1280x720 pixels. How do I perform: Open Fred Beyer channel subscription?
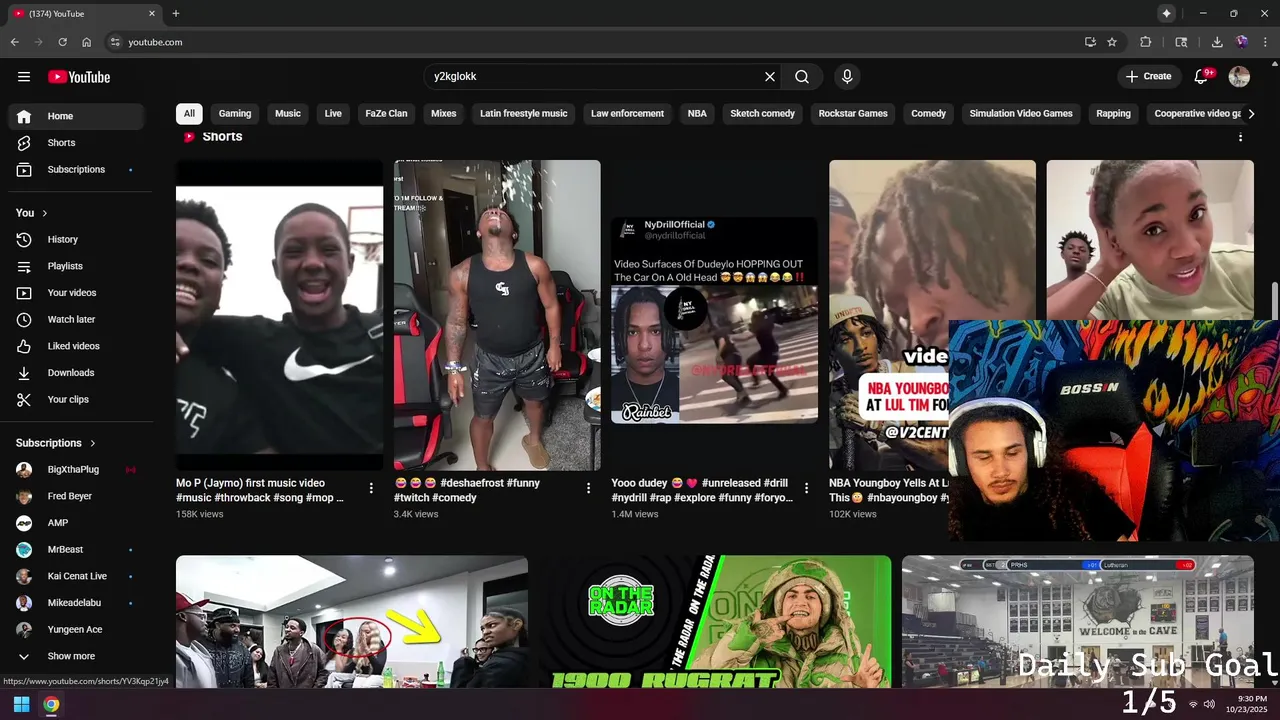pyautogui.click(x=76, y=496)
